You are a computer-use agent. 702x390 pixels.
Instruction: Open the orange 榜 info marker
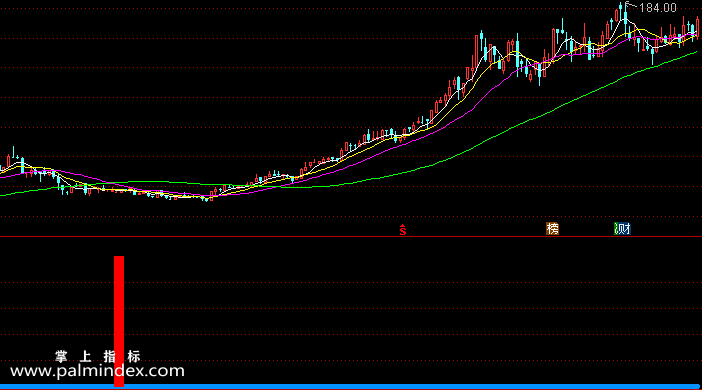[x=552, y=229]
